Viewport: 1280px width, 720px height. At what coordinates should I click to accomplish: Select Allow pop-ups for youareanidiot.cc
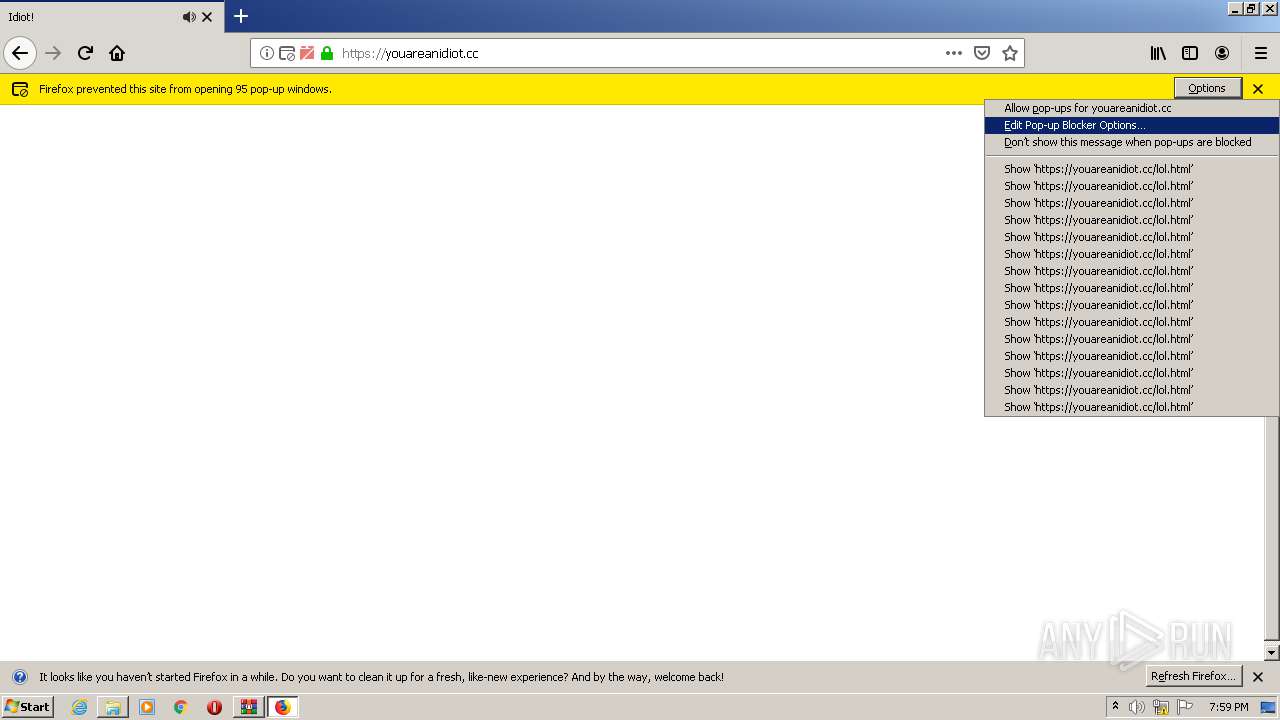1131,108
